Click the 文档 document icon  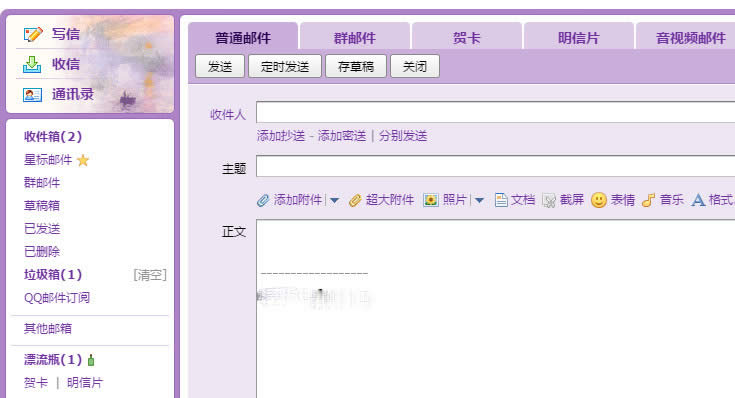point(501,201)
